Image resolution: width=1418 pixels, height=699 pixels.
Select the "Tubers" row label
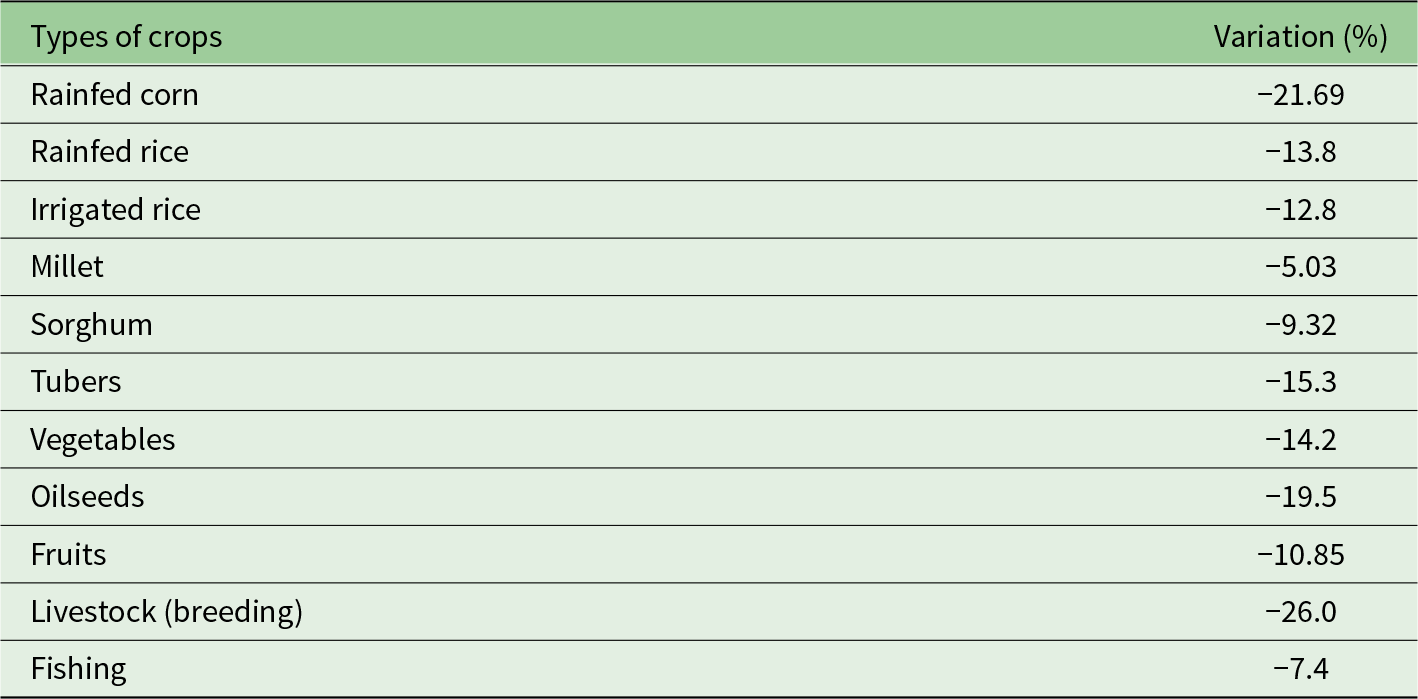76,382
